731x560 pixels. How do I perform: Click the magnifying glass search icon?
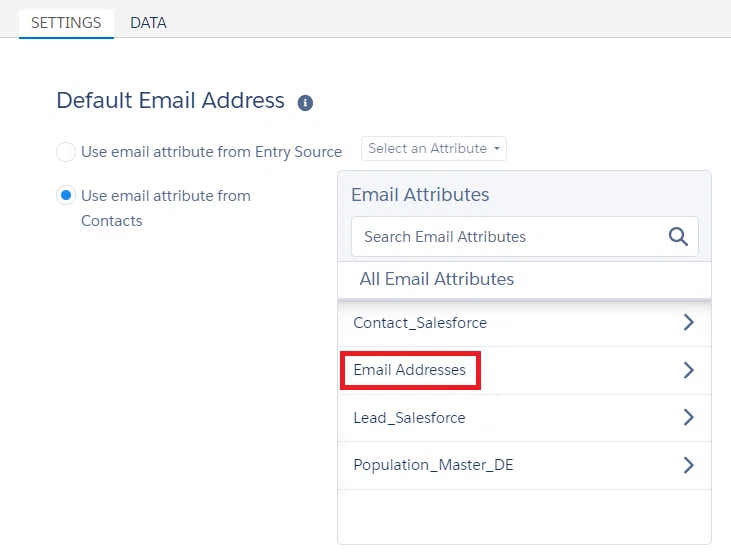point(678,236)
